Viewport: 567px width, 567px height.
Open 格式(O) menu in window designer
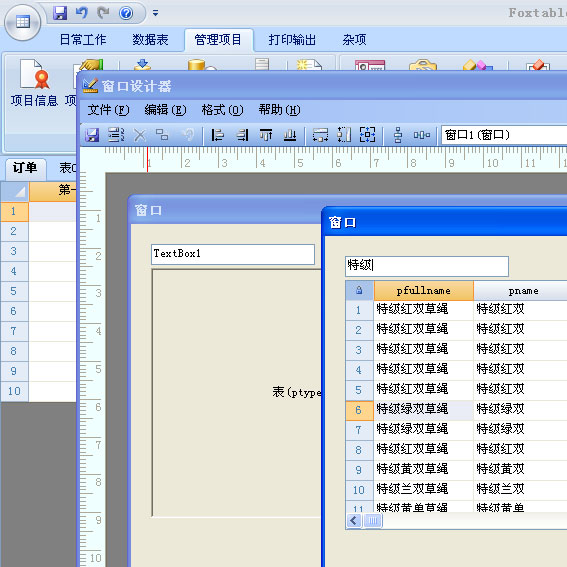point(222,110)
